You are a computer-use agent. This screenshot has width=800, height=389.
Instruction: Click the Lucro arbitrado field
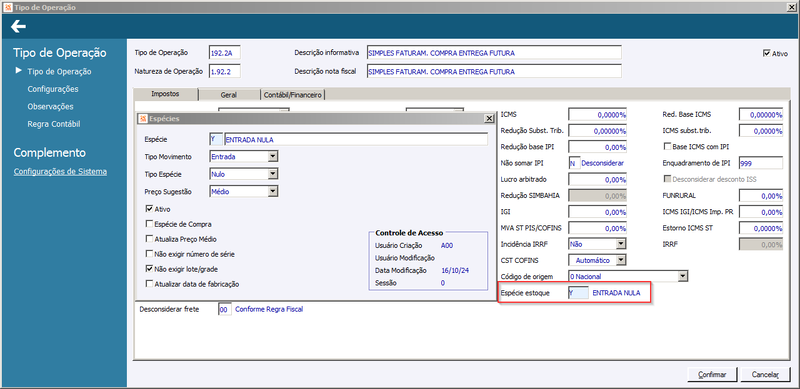[597, 180]
